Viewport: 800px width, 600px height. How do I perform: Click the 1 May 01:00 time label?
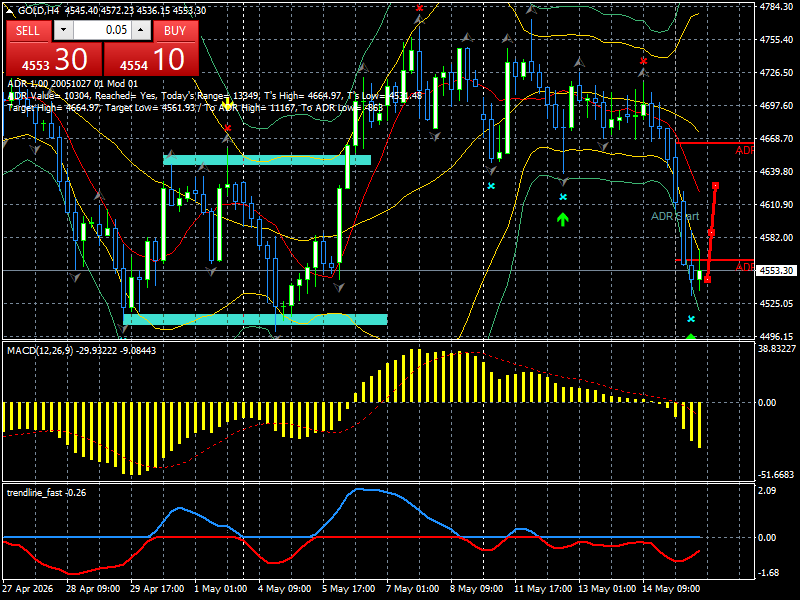220,588
